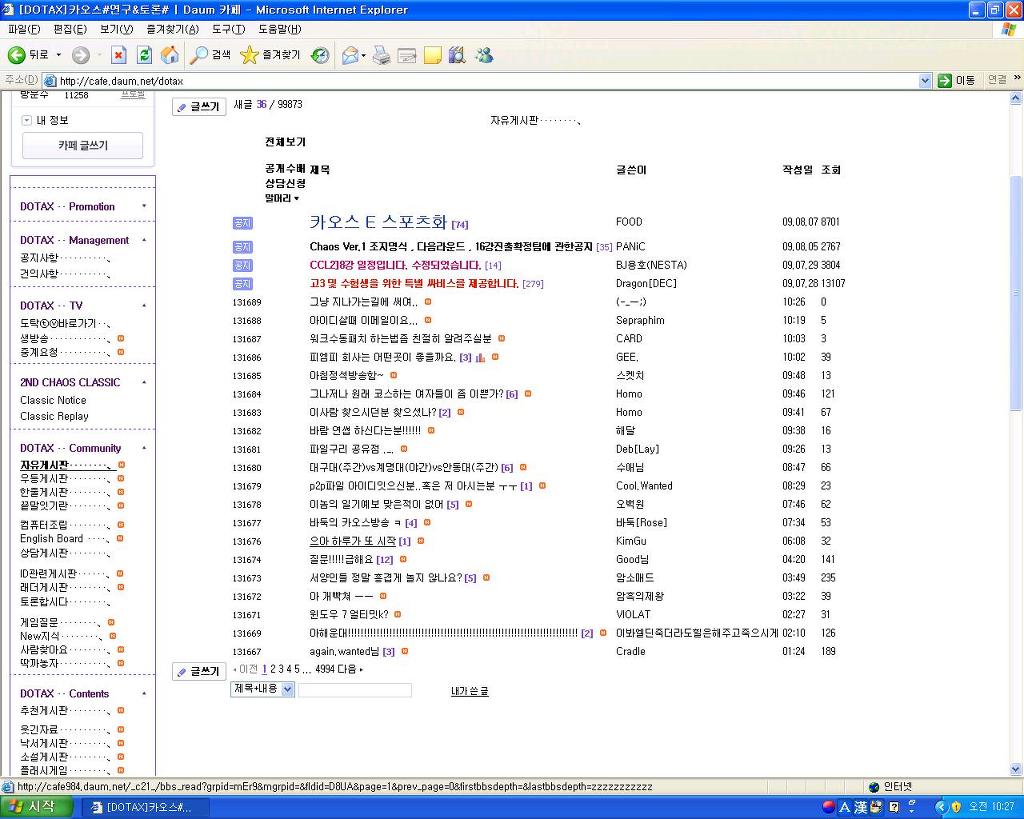The width and height of the screenshot is (1024, 819).
Task: Click the bottom 글쓰기 button near pagination
Action: point(199,671)
